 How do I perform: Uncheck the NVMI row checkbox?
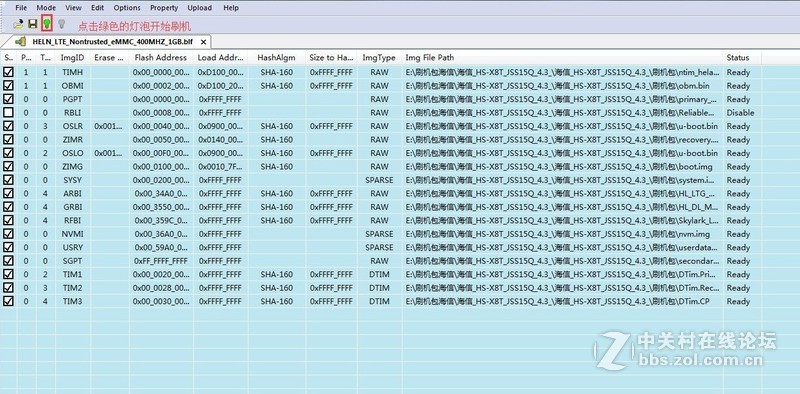(8, 234)
